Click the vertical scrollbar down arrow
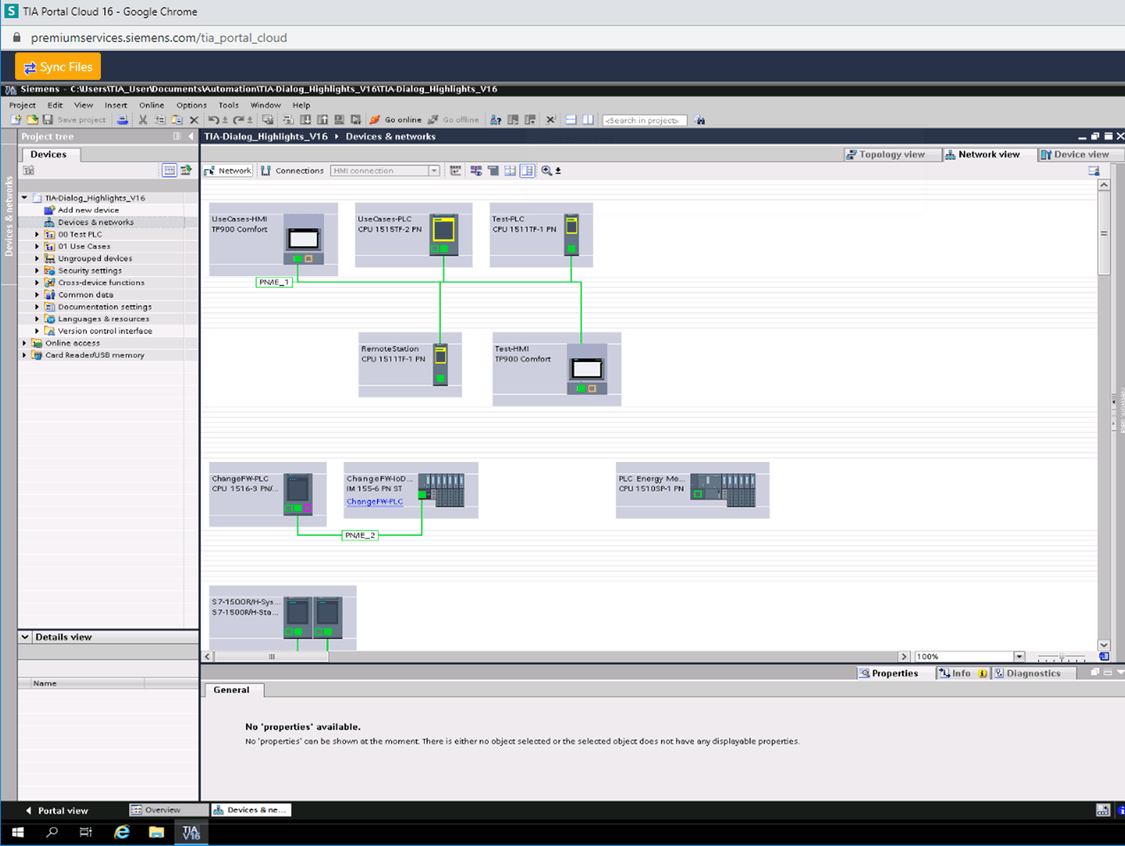The height and width of the screenshot is (846, 1125). [1103, 645]
